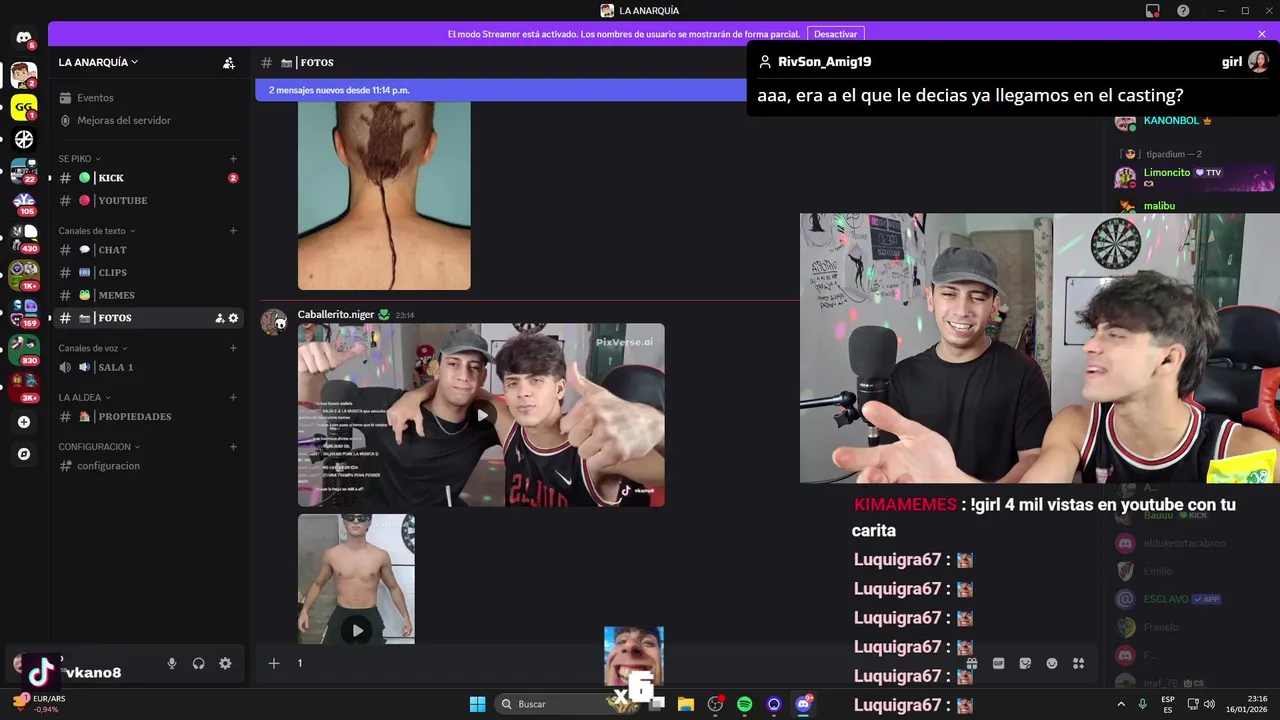Click the create invite icon on the FOTOS channel
Viewport: 1280px width, 720px height.
[x=219, y=318]
